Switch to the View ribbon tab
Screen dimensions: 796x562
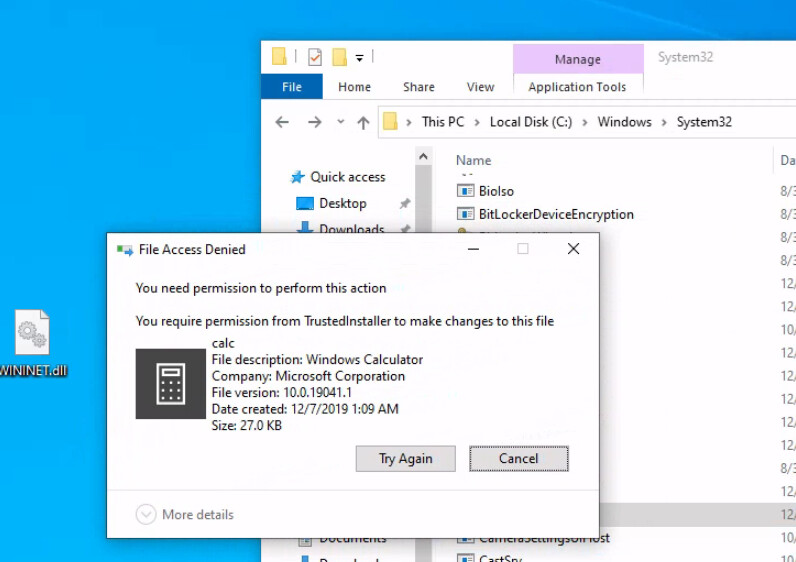click(x=480, y=87)
